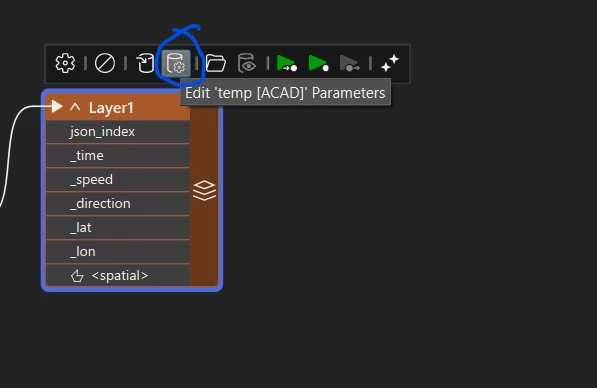Select the _direction attribute row

pos(118,204)
